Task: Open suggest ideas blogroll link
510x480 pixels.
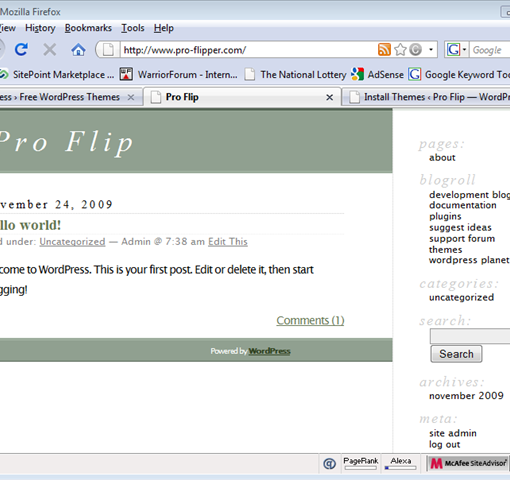Action: [460, 227]
